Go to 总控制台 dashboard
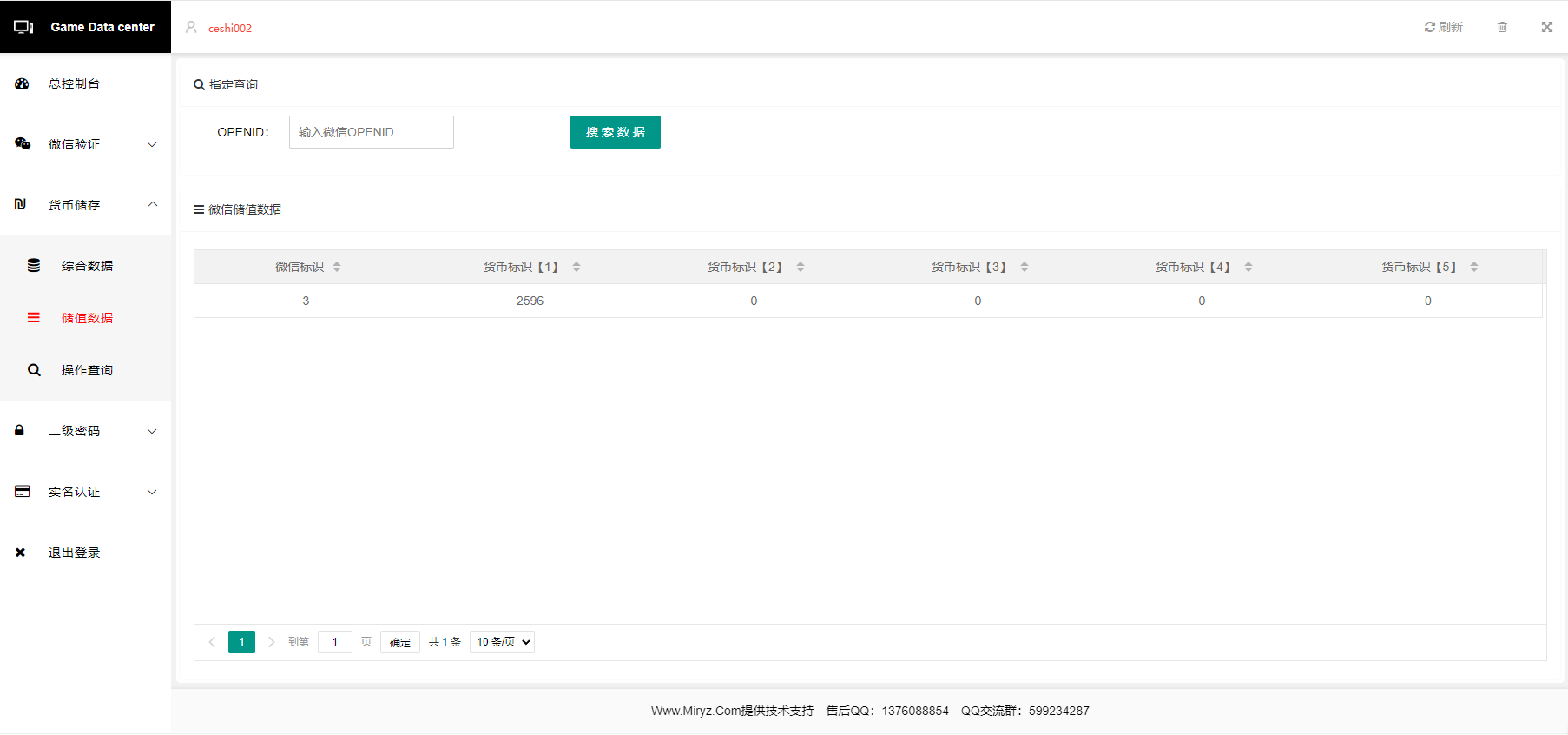Screen dimensions: 1568x735 (74, 83)
